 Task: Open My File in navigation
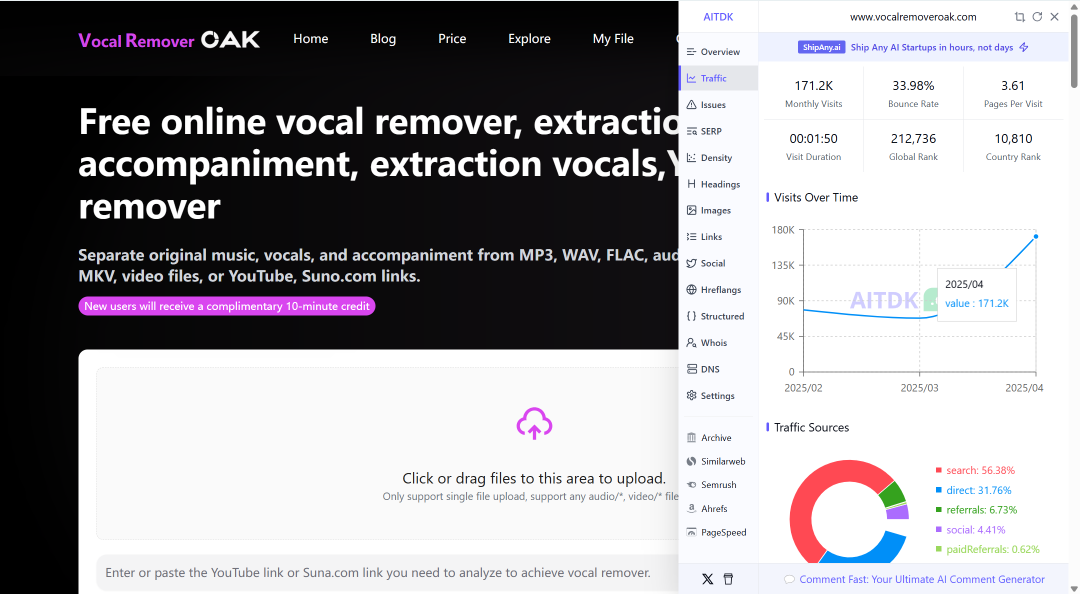tap(613, 39)
